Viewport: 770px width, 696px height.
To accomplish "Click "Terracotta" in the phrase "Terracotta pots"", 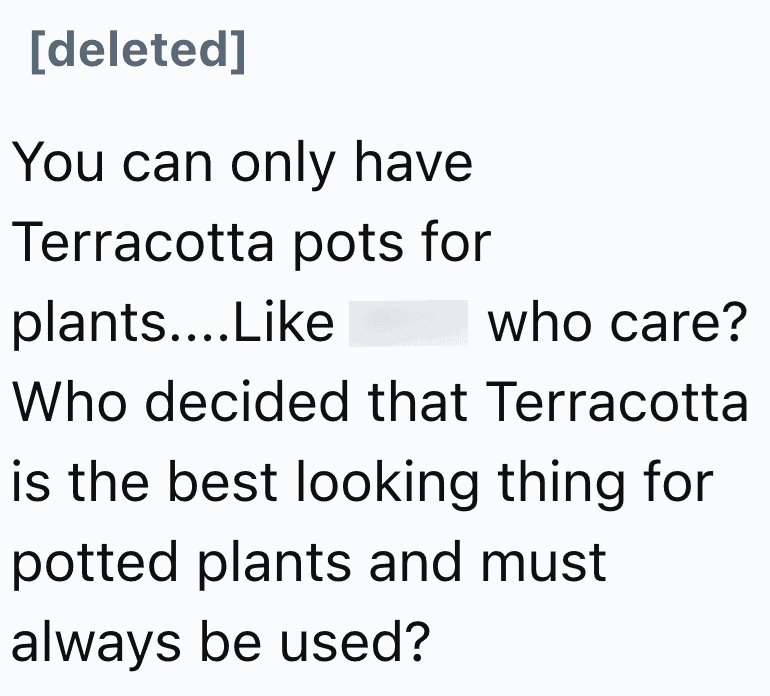I will [142, 242].
